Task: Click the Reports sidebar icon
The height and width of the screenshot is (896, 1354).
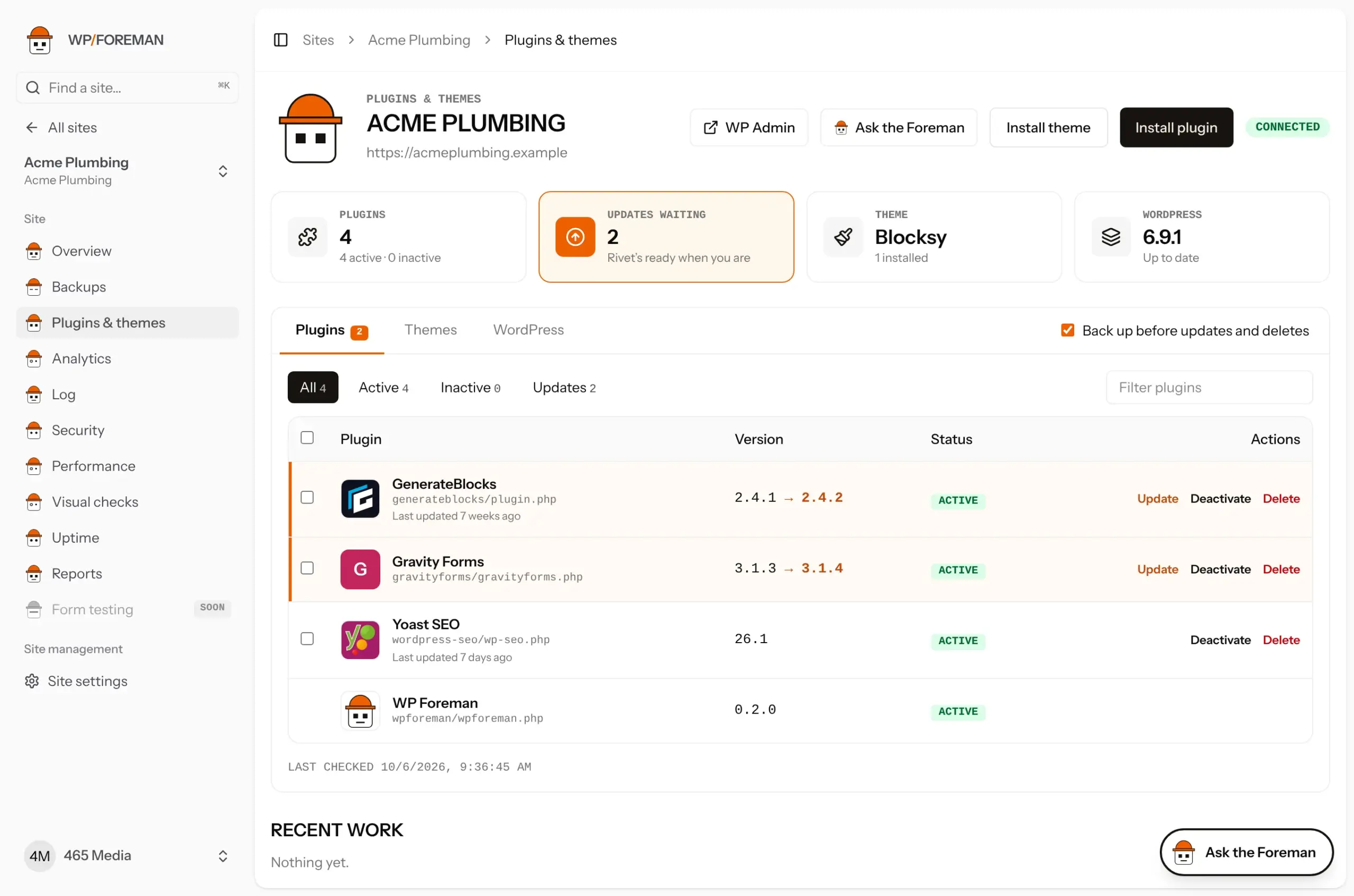Action: 34,573
